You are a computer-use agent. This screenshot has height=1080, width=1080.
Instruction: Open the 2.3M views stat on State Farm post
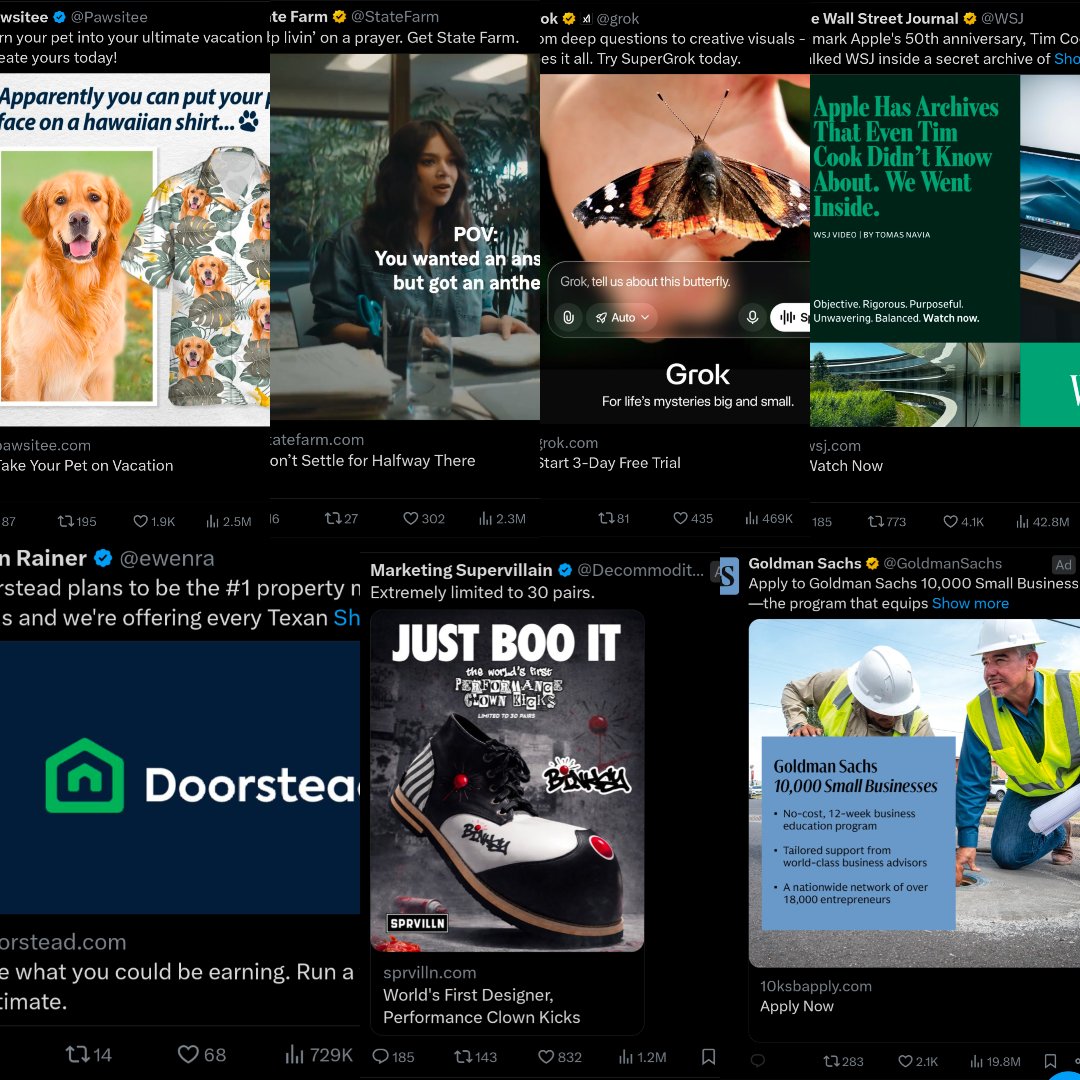point(502,518)
